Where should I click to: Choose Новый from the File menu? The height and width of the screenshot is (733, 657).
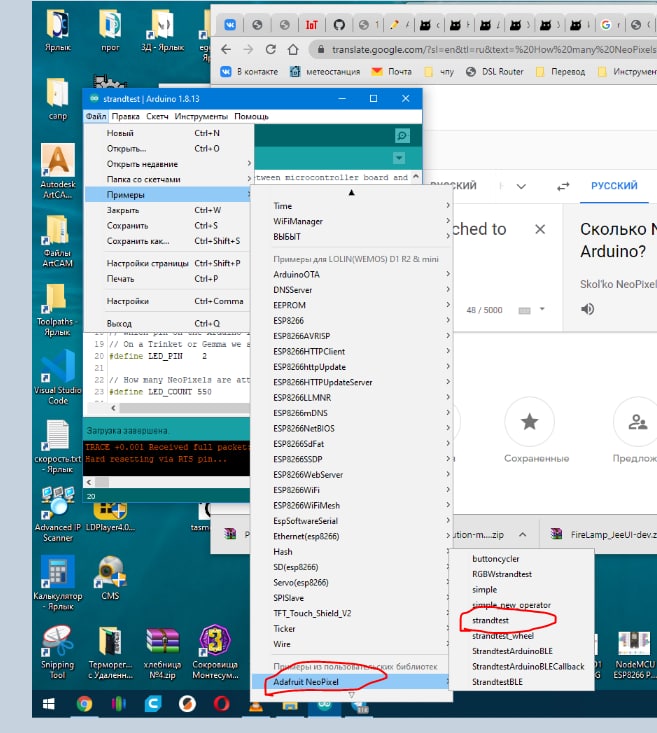(168, 133)
